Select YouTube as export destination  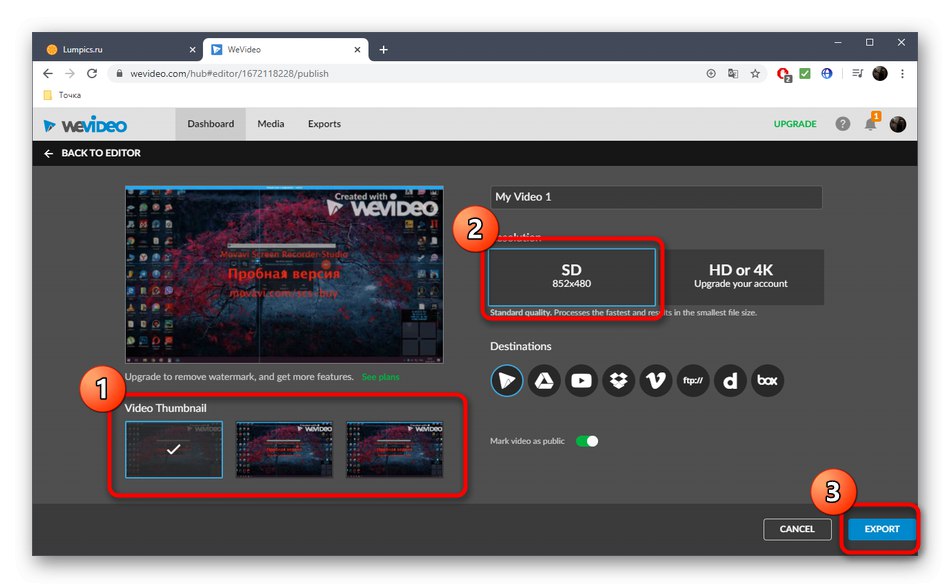click(581, 380)
